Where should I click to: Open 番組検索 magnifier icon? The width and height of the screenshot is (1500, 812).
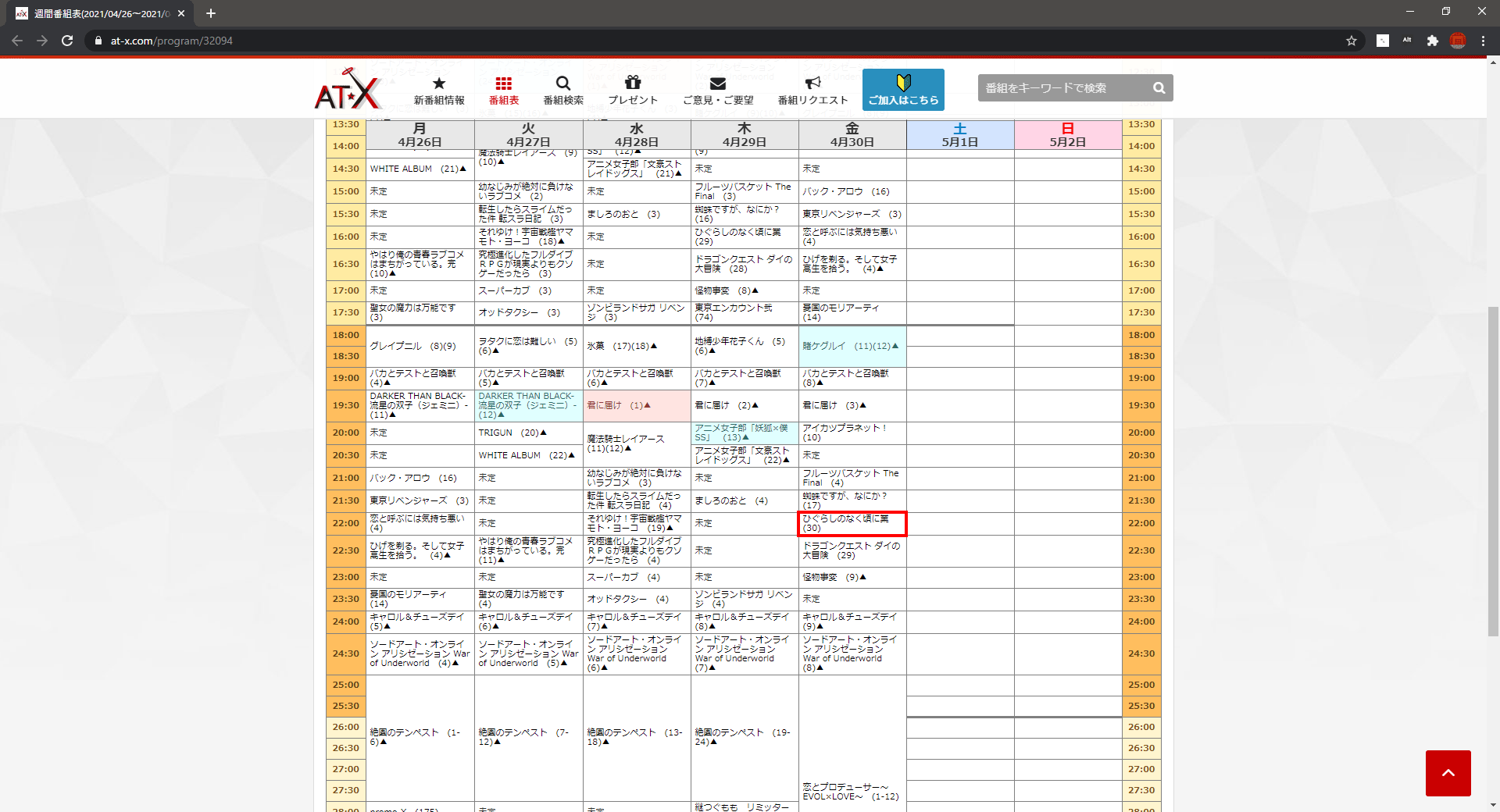coord(563,83)
